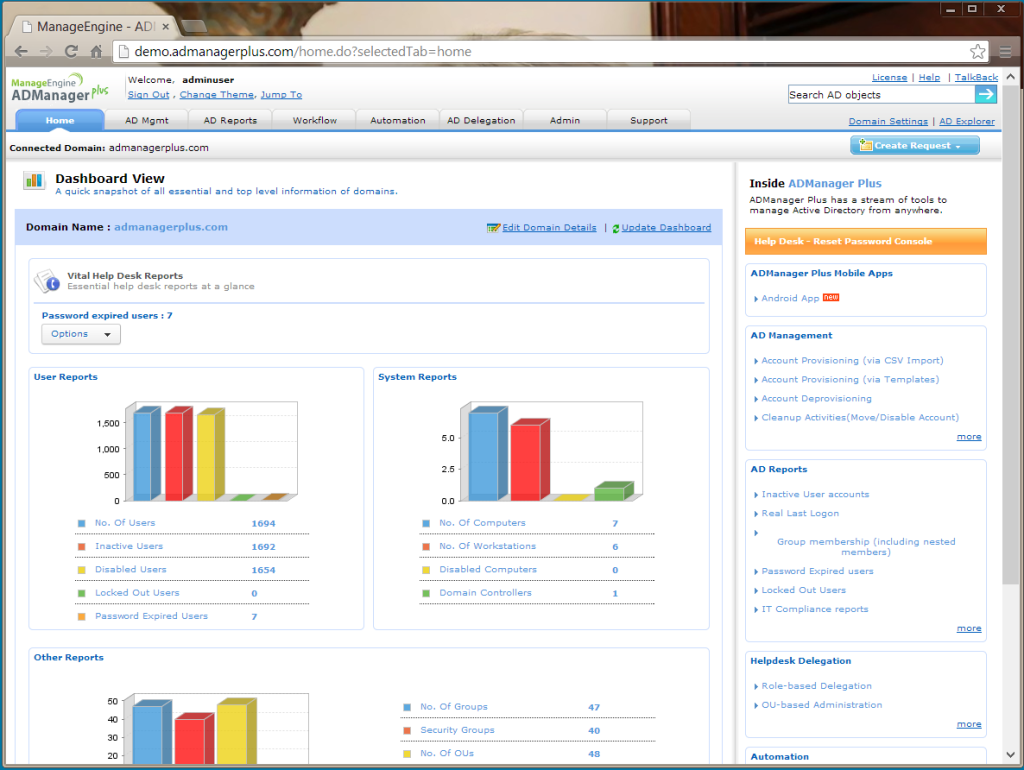Open the AD Reports tab
The height and width of the screenshot is (770, 1024).
(230, 120)
